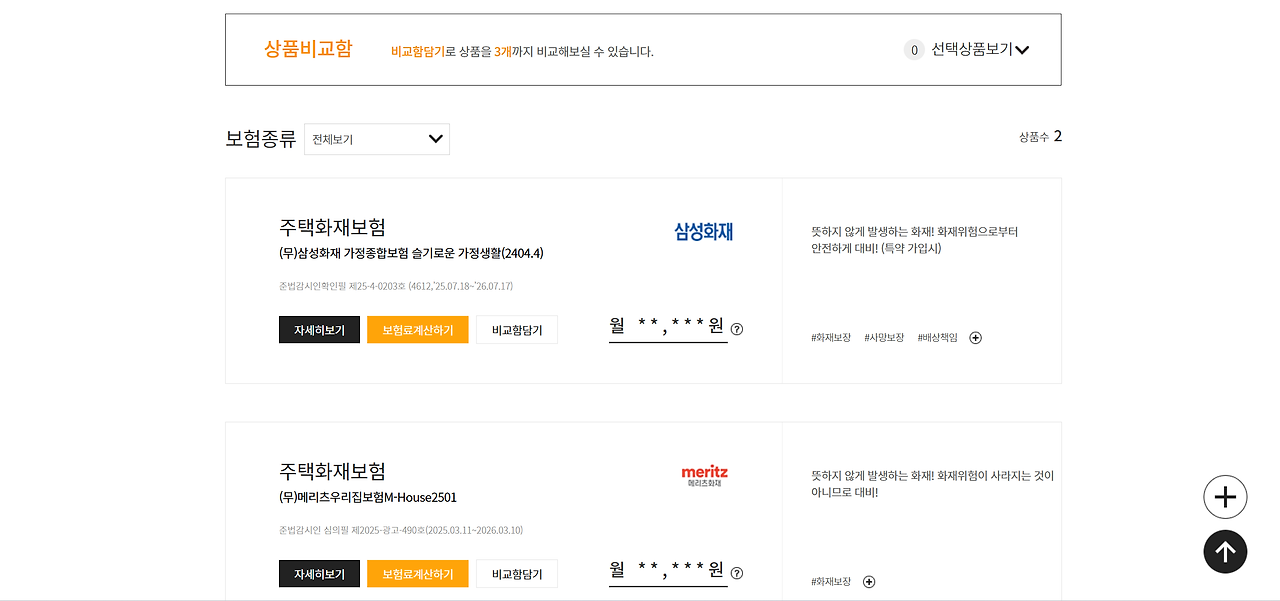Click the black up-arrow back-to-top button
Screen dimensions: 1280x601
pos(1225,552)
